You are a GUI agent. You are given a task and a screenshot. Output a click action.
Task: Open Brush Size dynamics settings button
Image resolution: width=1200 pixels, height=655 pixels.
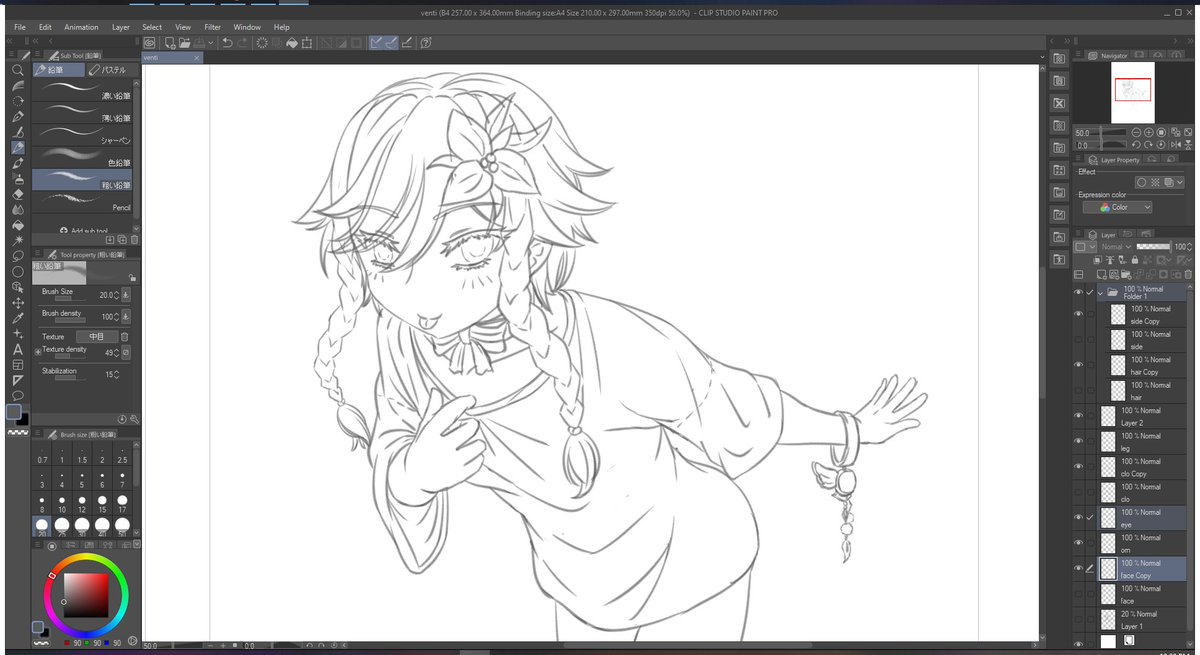click(126, 295)
